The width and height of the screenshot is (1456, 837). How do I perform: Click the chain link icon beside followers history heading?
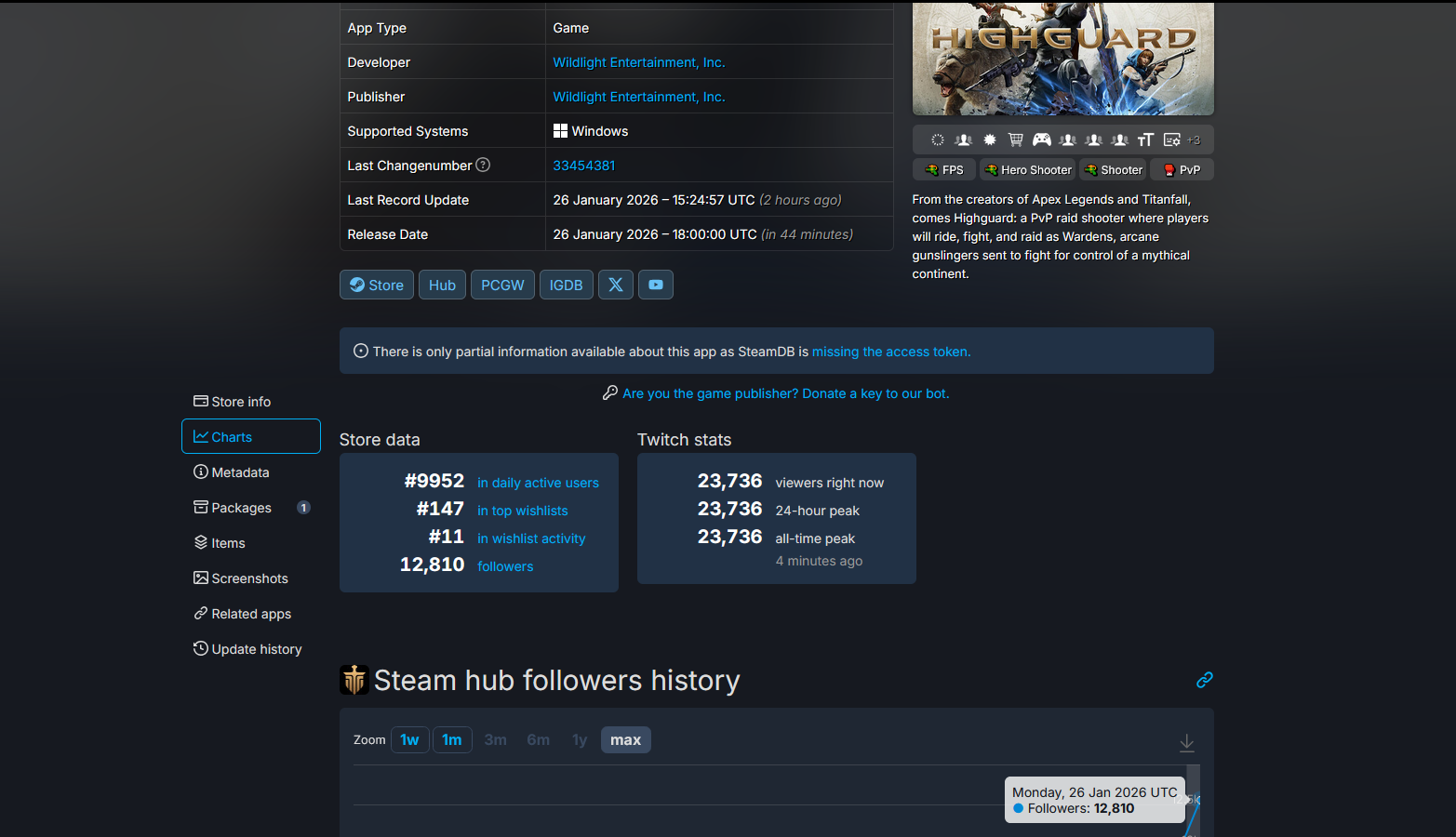1204,680
